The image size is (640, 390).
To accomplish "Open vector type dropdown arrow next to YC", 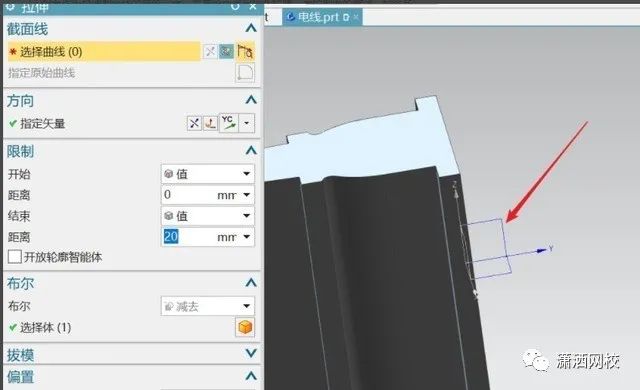I will 247,123.
